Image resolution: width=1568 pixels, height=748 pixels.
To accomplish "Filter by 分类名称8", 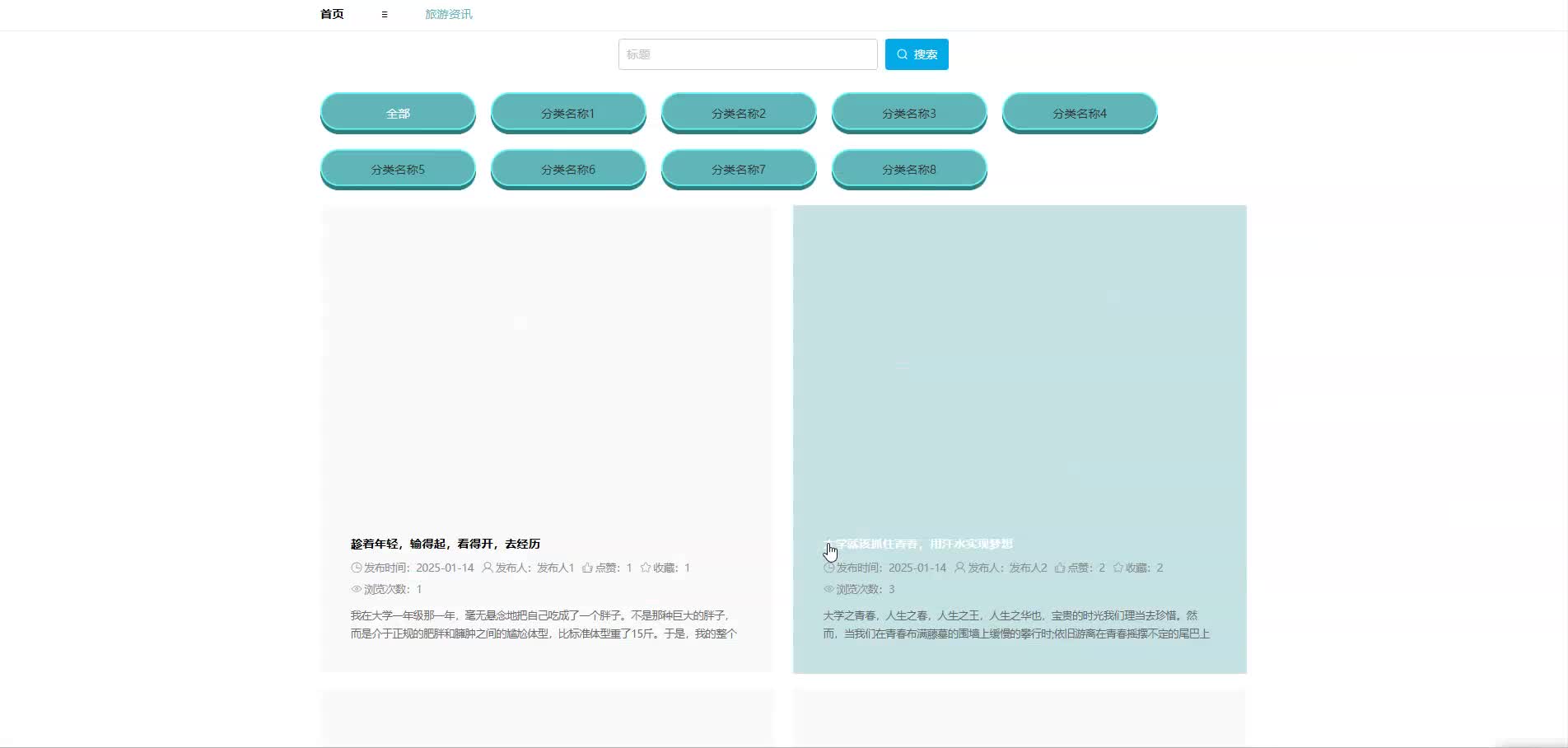I will coord(909,169).
